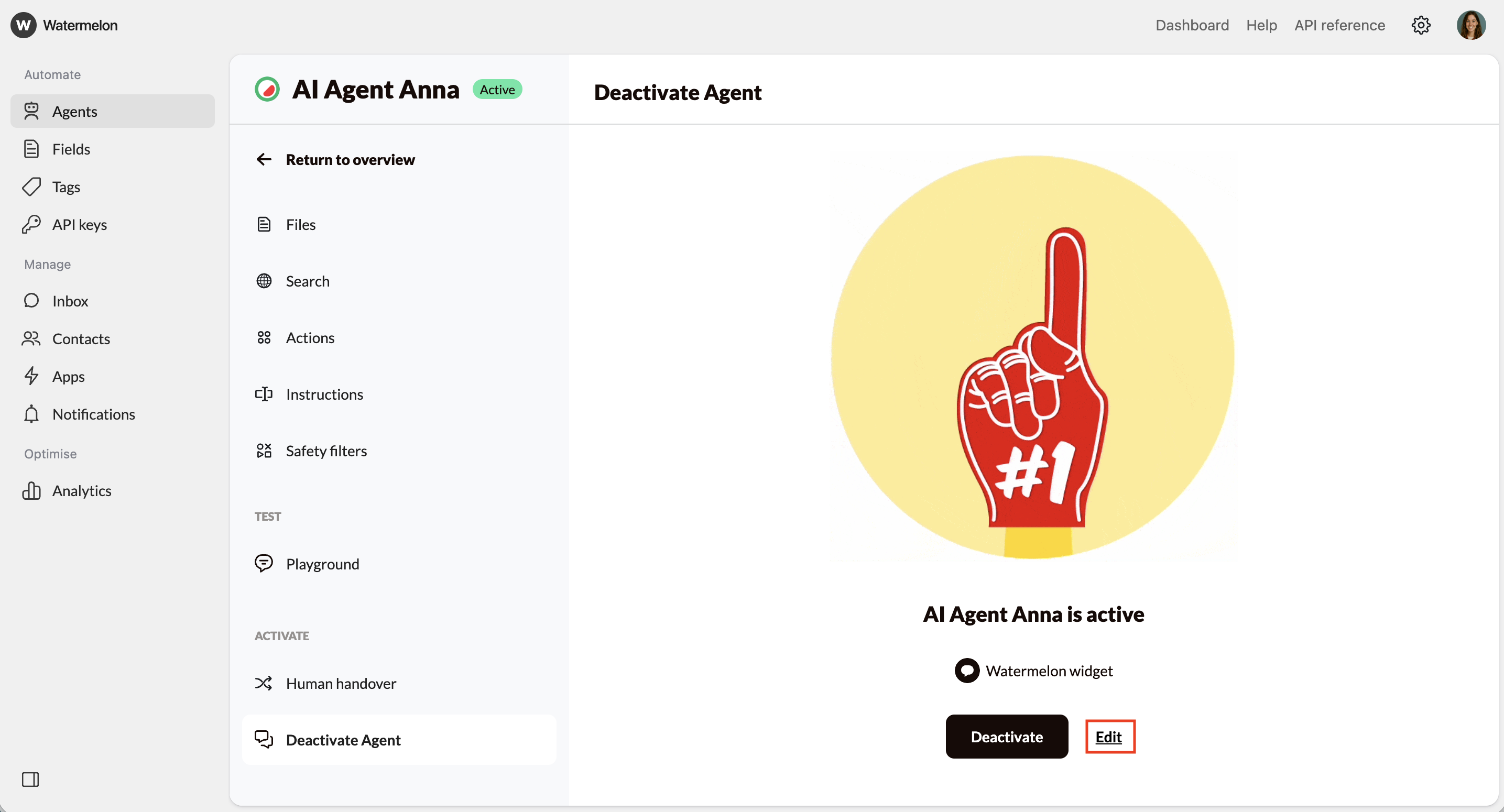Select the Agents section in the sidebar
Screen dimensions: 1504x812
click(75, 111)
